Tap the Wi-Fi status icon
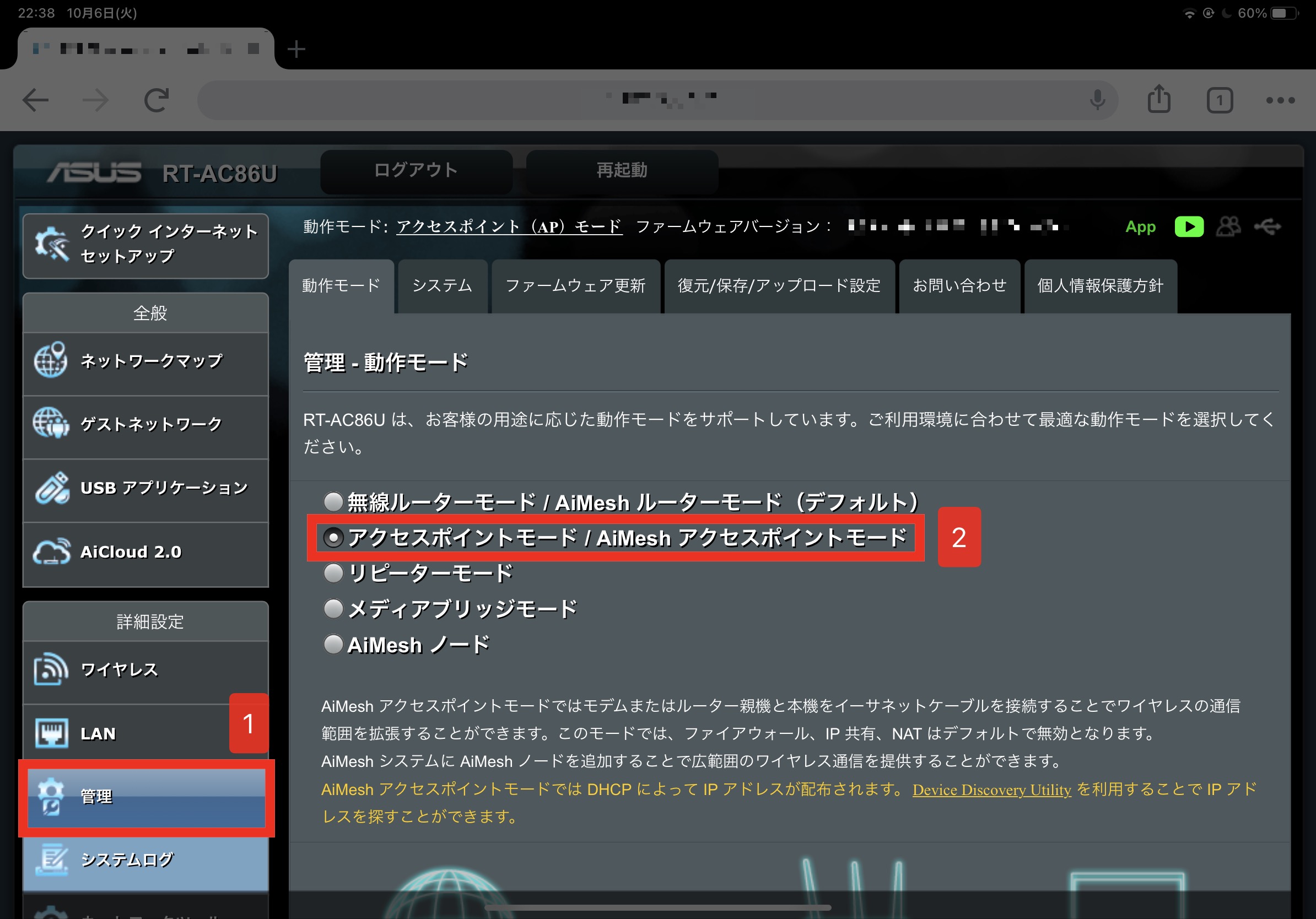The height and width of the screenshot is (919, 1316). 1189,13
